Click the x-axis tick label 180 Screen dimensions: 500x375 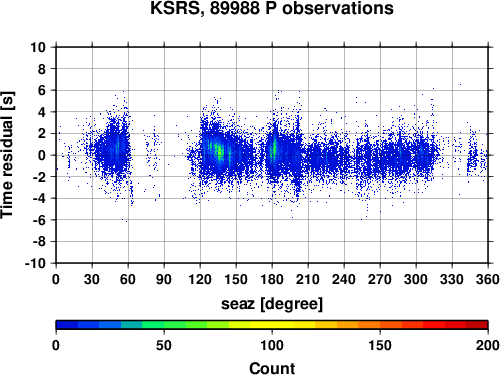pos(272,279)
